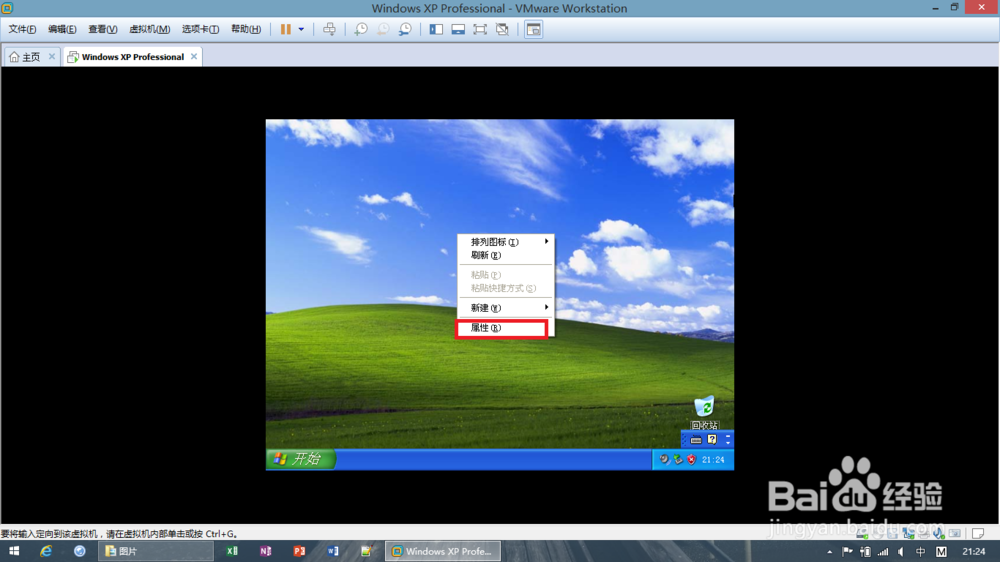Image resolution: width=1000 pixels, height=562 pixels.
Task: Click the Windows XP Profe... taskbar button
Action: pyautogui.click(x=443, y=551)
